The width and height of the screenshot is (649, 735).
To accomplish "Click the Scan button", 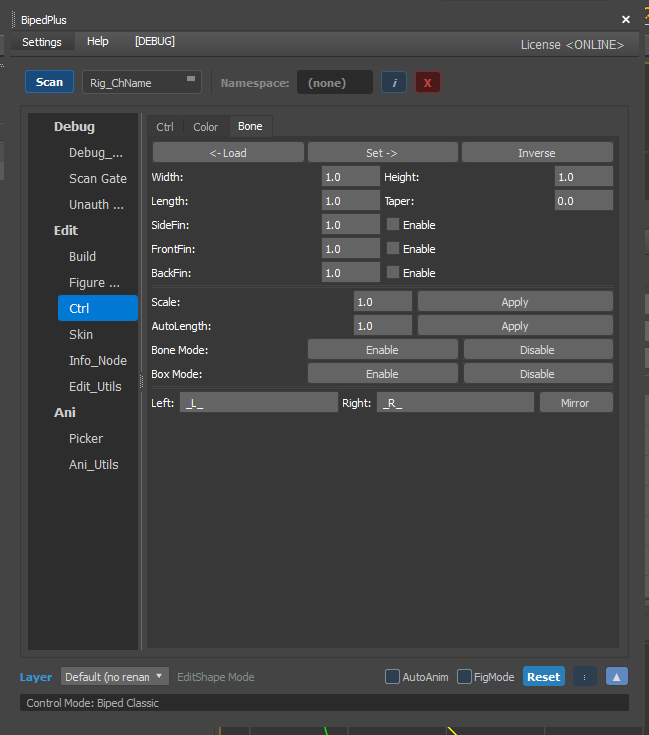I will coord(49,82).
